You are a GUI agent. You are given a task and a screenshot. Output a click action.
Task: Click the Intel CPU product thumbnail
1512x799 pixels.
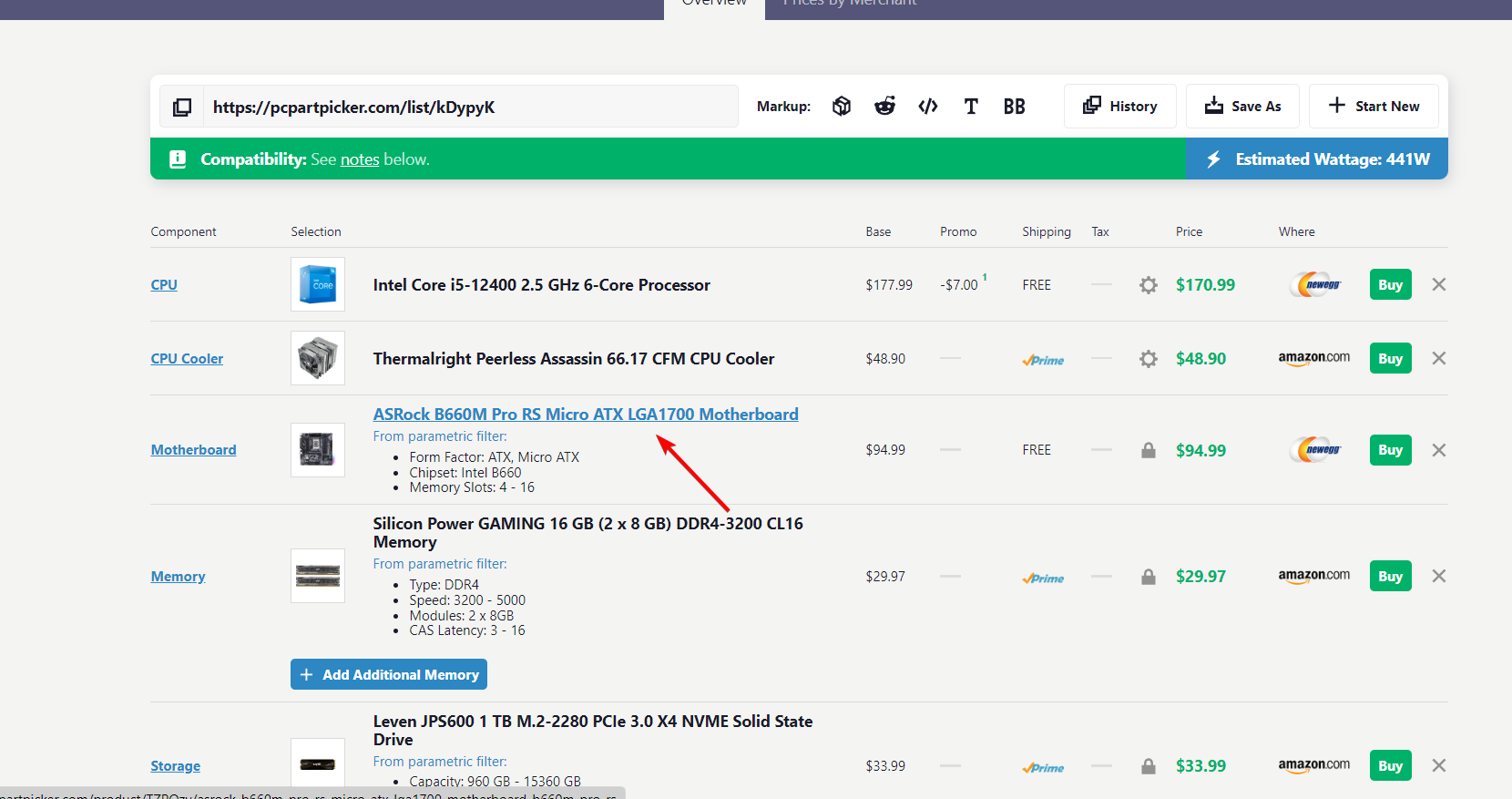click(318, 284)
